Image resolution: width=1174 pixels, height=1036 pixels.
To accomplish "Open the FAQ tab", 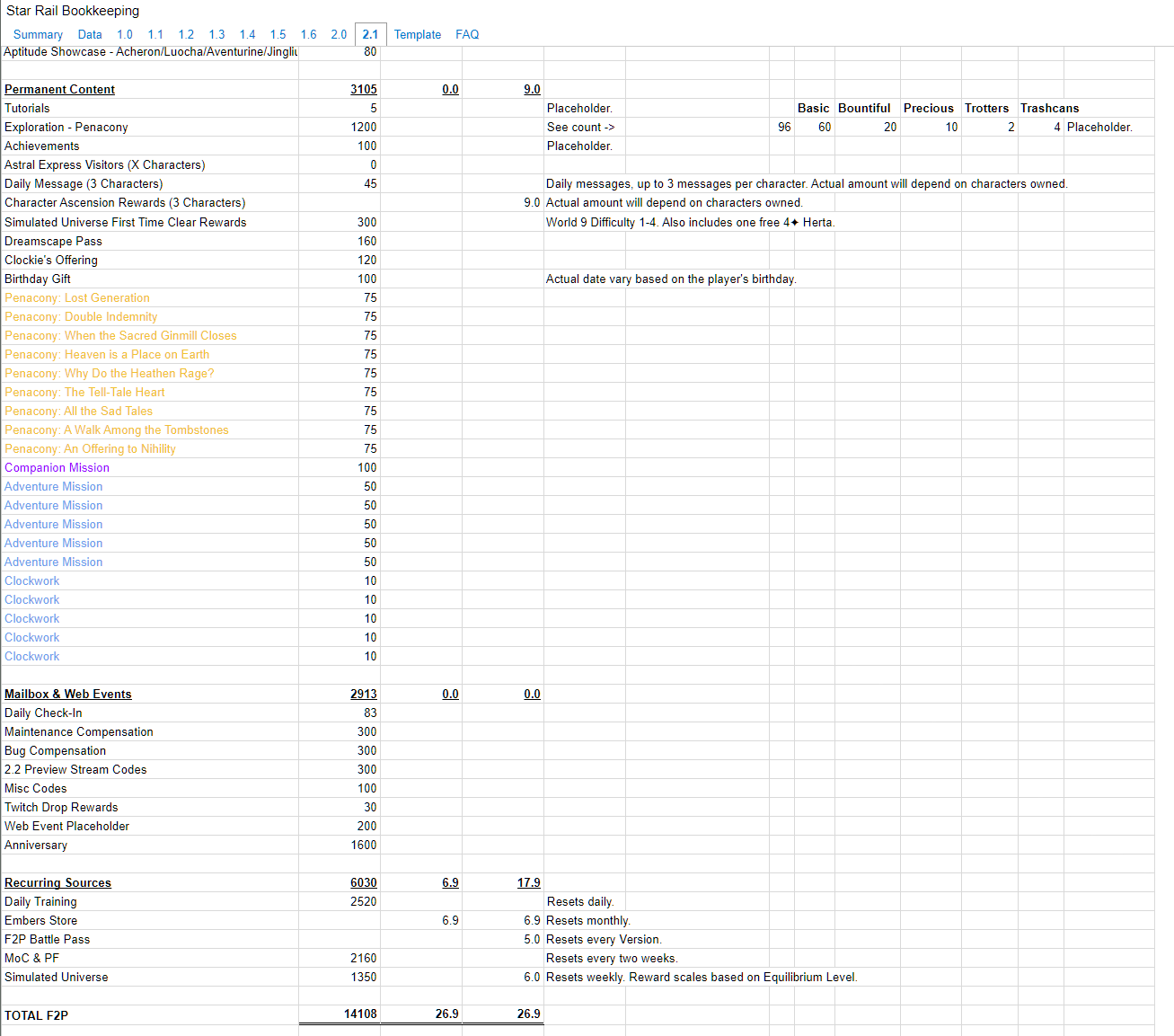I will [467, 34].
